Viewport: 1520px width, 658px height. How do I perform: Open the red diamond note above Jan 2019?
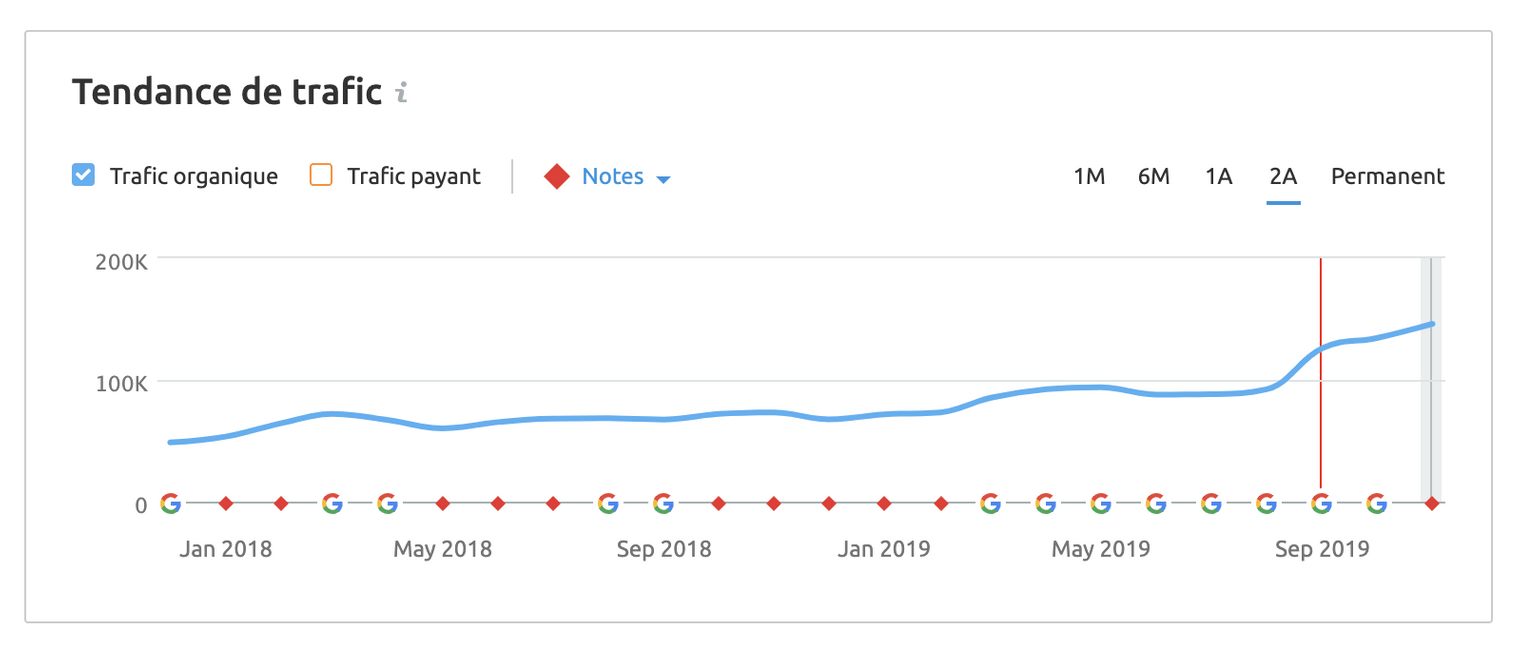pyautogui.click(x=884, y=503)
